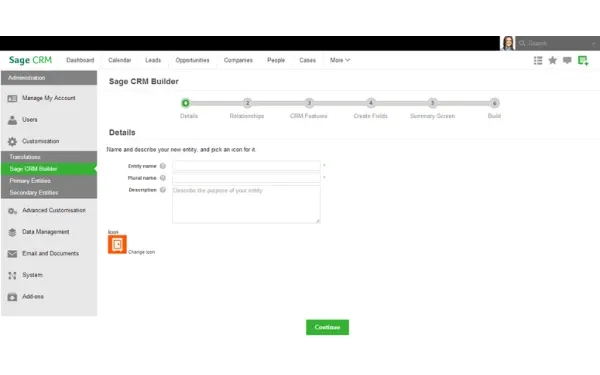This screenshot has height=375, width=600.
Task: Select step 5 Summary Screen in wizard
Action: click(x=432, y=103)
